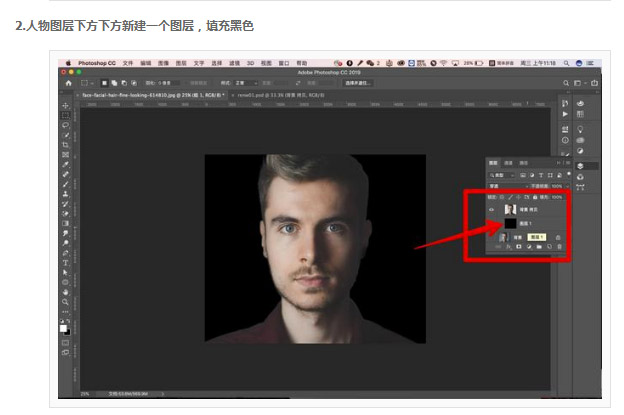
Task: Toggle the layer filtering switch
Action: (569, 174)
